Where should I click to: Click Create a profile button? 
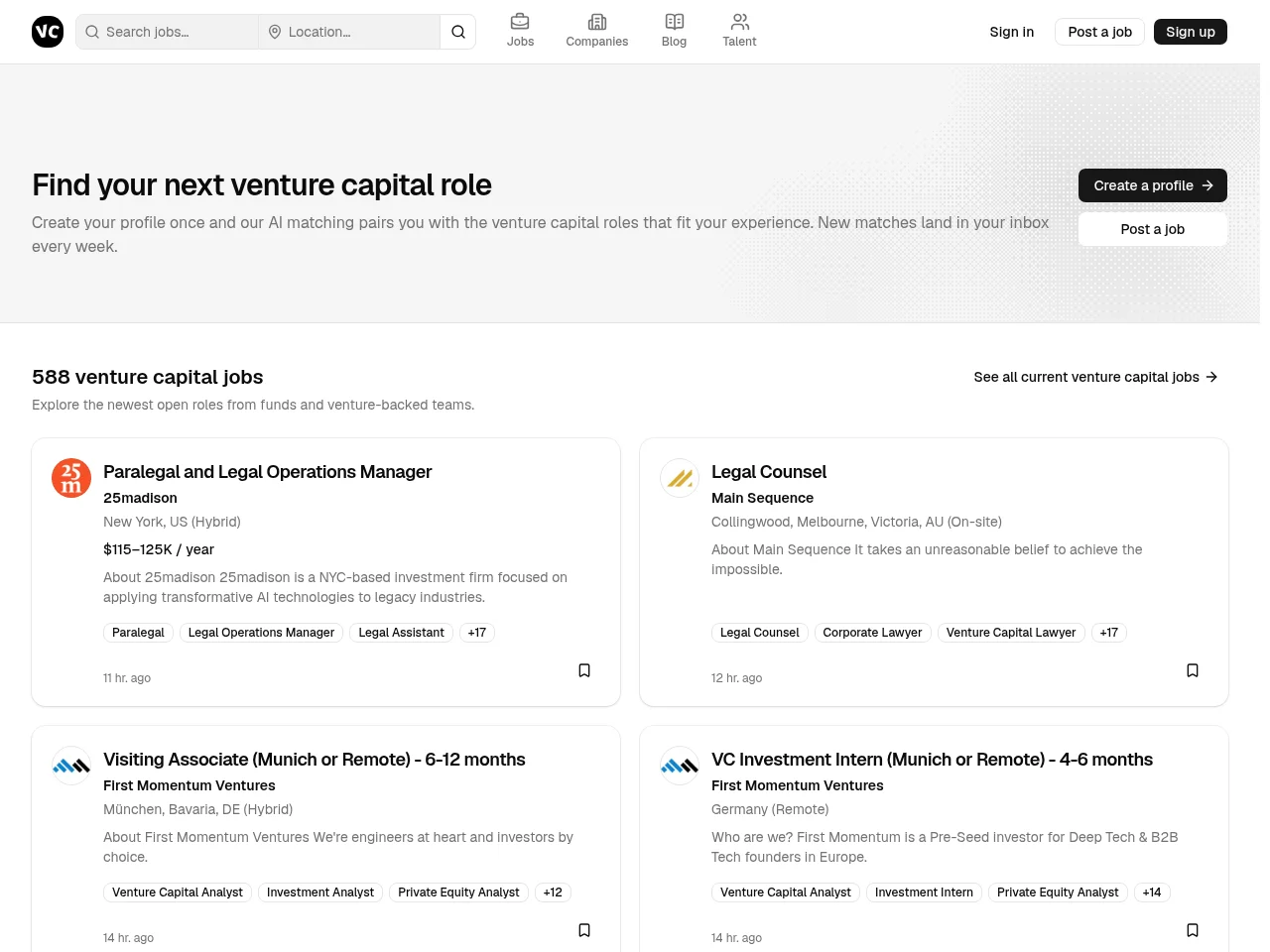pos(1153,185)
